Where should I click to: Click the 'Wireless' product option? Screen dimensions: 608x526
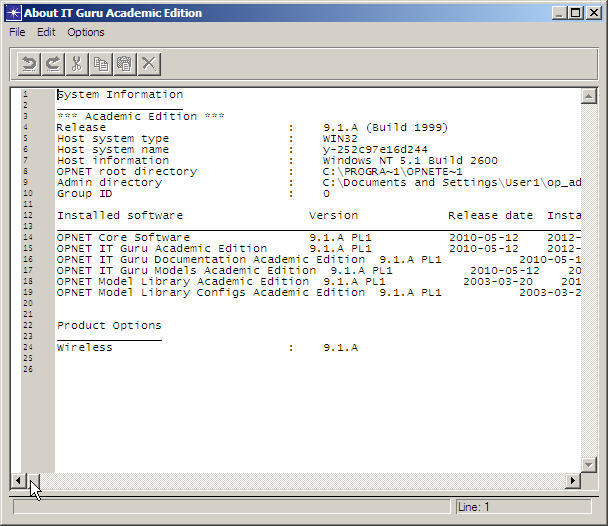click(x=85, y=347)
